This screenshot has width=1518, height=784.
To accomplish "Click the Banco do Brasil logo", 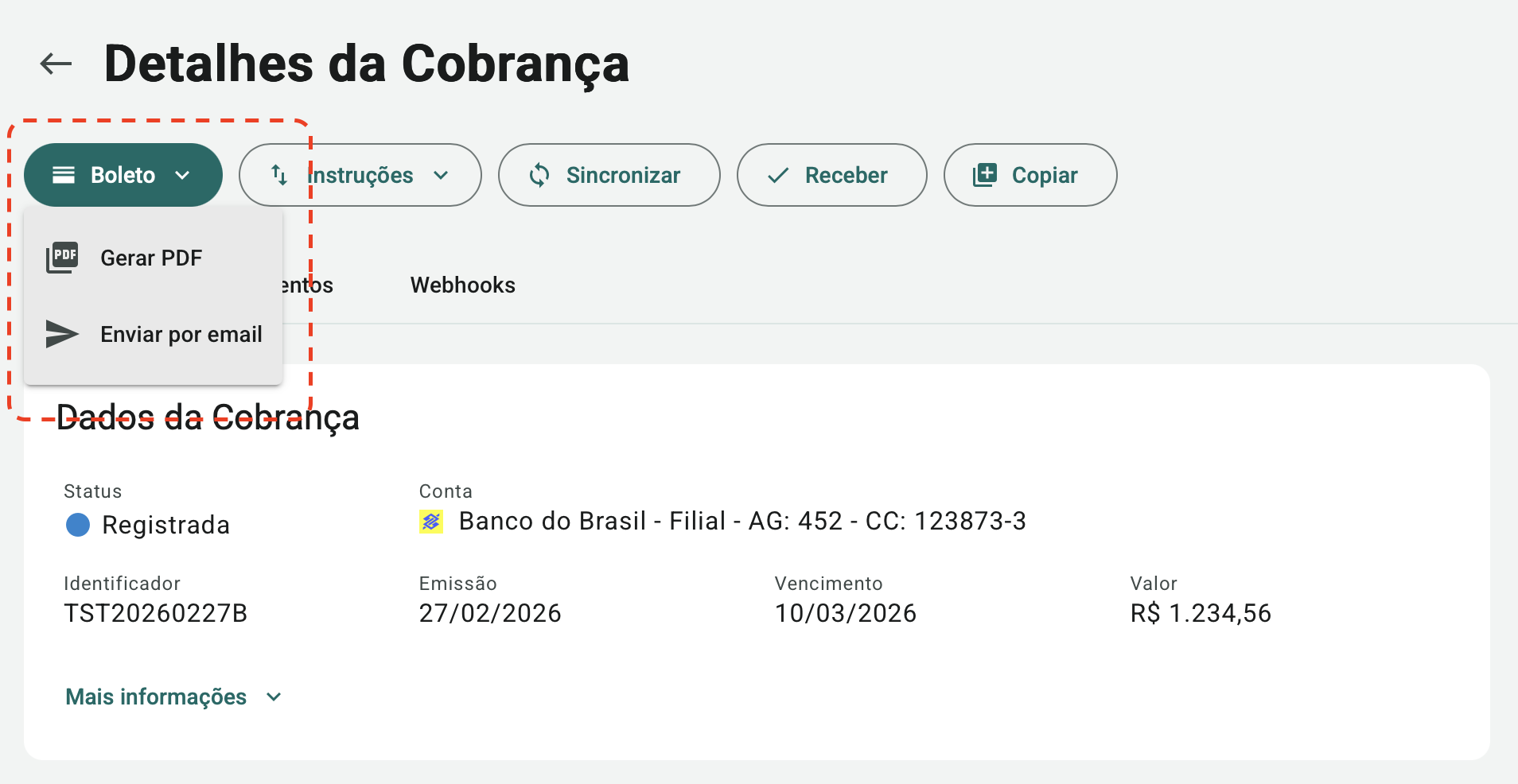I will [x=431, y=522].
